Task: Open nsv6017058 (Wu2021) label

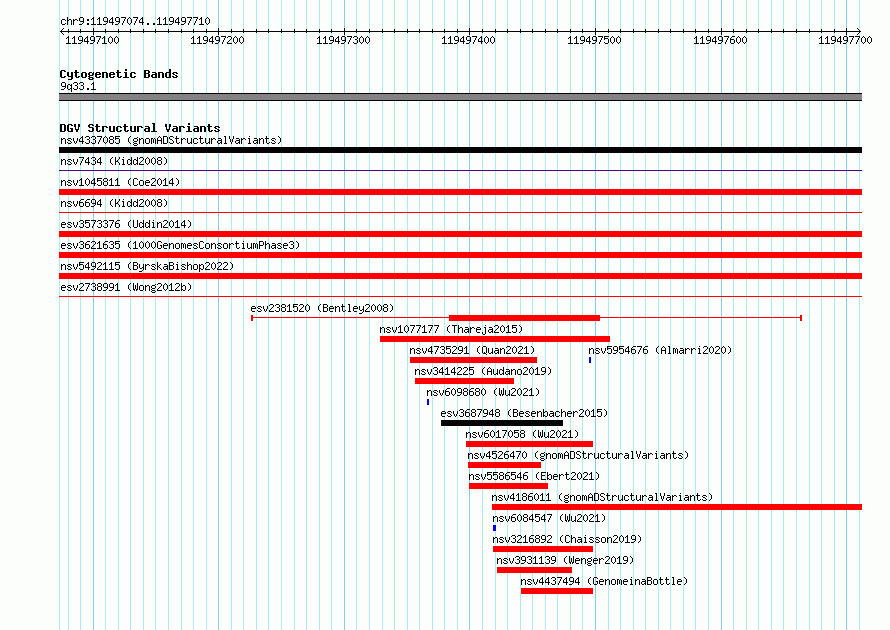Action: tap(522, 434)
